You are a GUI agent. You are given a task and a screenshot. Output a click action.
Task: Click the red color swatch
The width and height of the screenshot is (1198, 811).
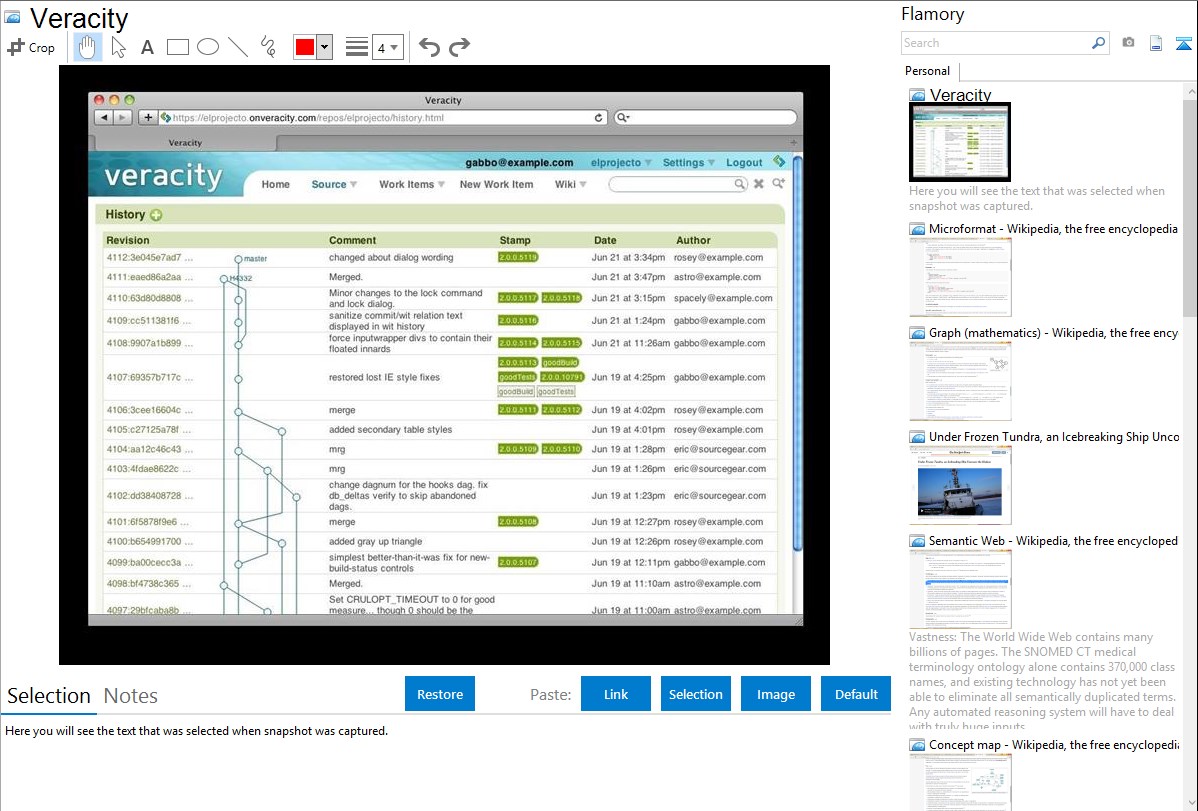(x=305, y=47)
